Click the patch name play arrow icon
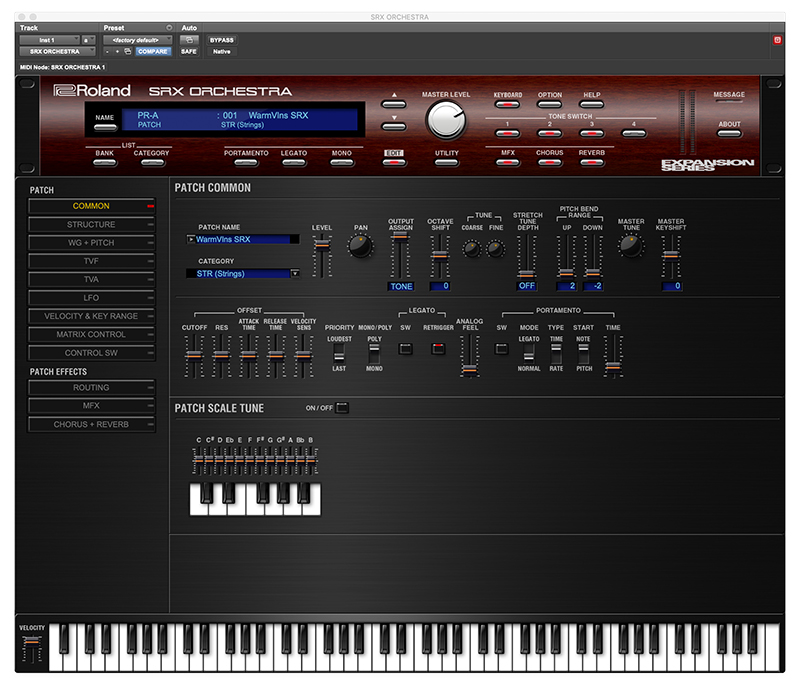This screenshot has width=800, height=690. [191, 239]
